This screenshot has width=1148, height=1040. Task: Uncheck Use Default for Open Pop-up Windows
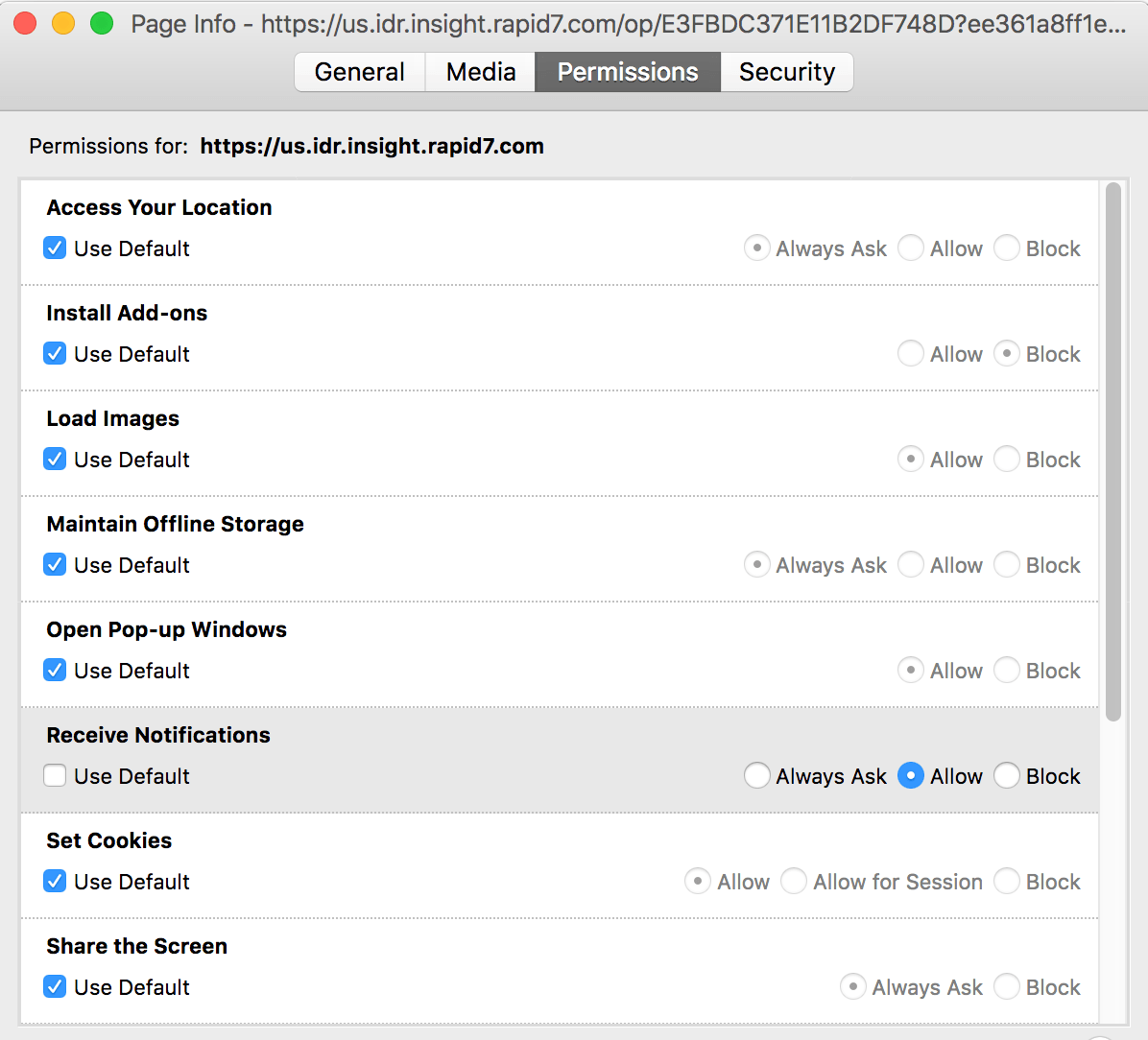[x=55, y=670]
